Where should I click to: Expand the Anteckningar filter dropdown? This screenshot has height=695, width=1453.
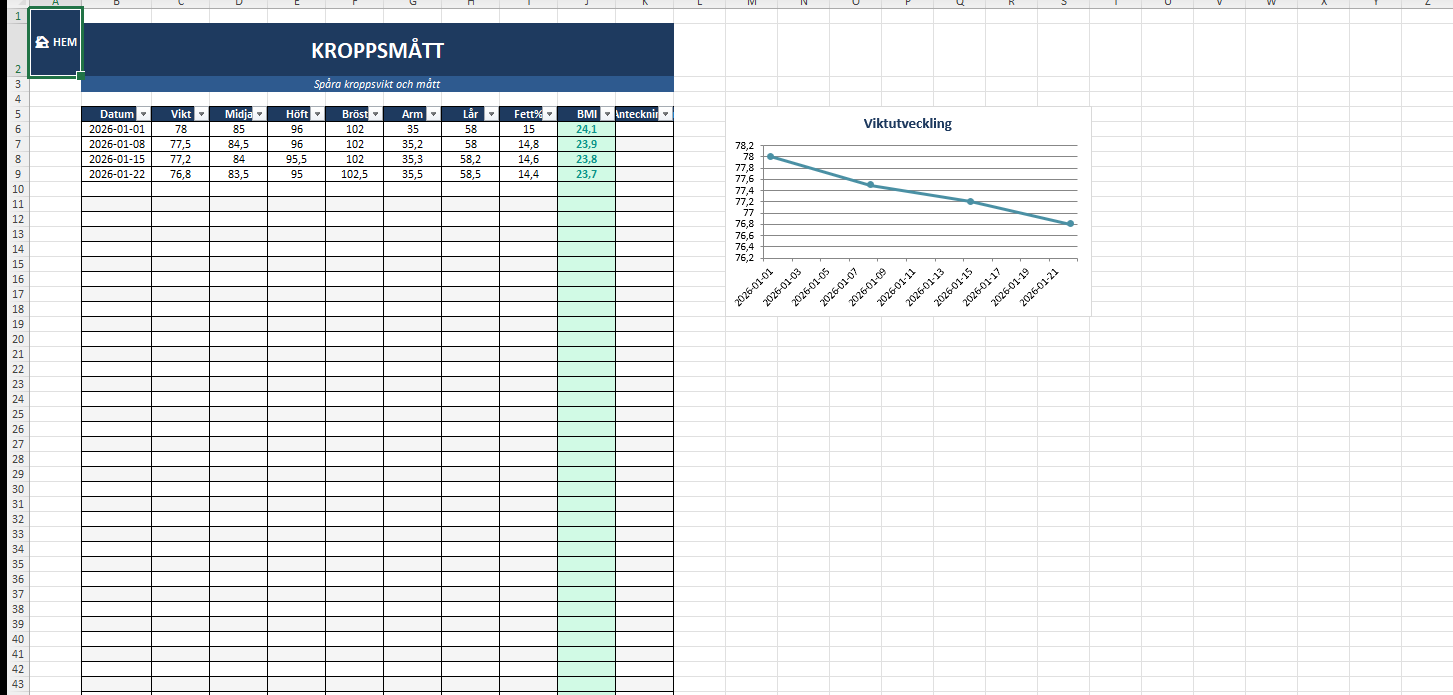[x=666, y=114]
